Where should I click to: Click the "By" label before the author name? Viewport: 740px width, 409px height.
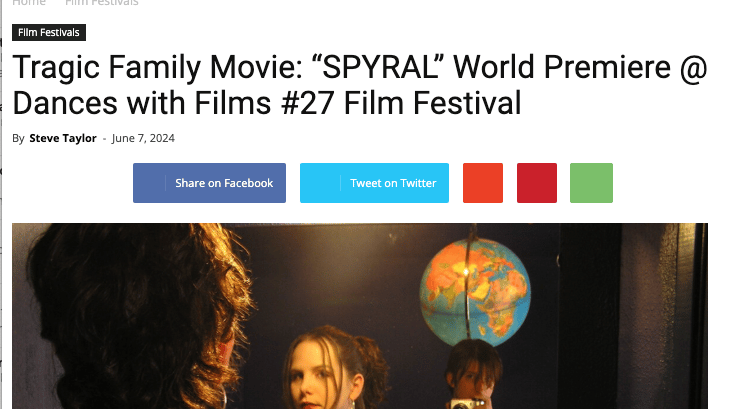[18, 138]
